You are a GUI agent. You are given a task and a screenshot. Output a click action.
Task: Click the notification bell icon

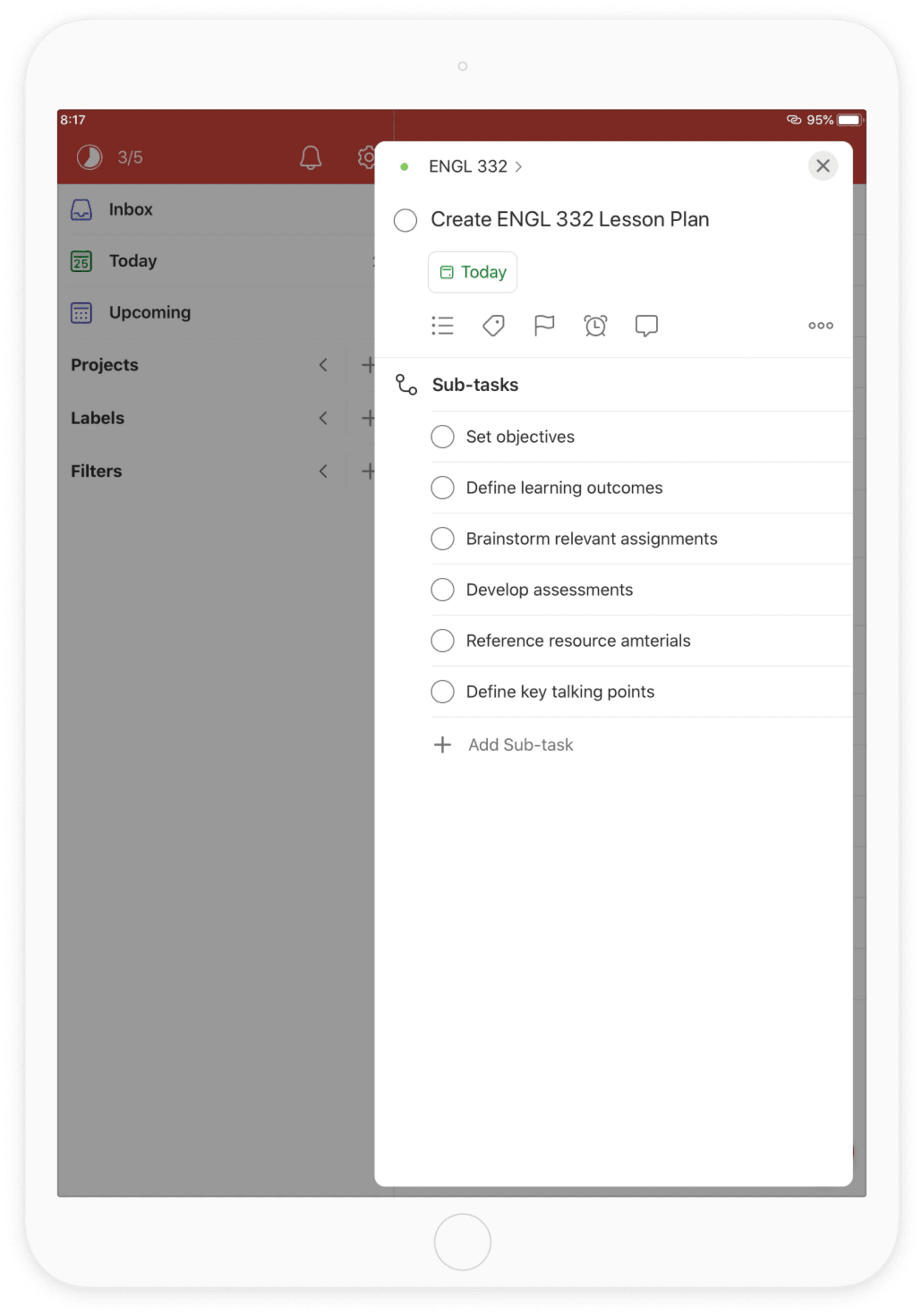pos(311,159)
